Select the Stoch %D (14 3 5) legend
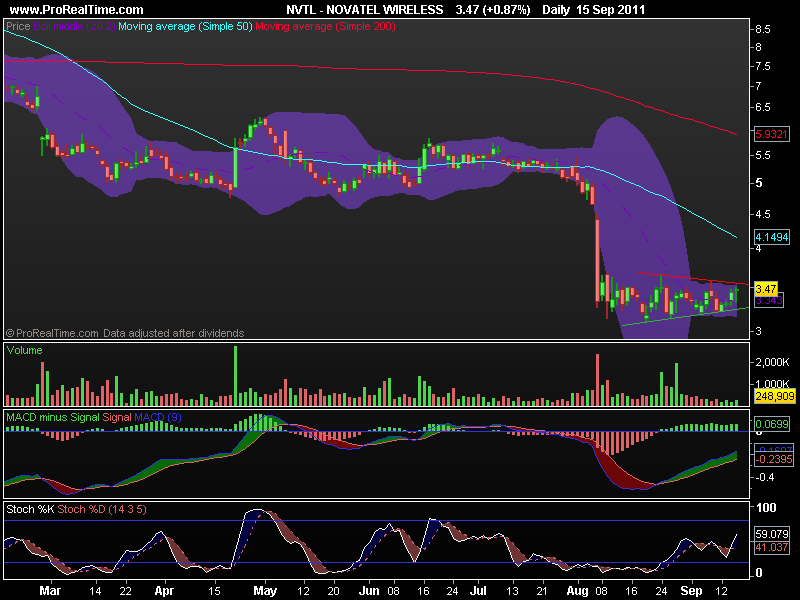The width and height of the screenshot is (800, 600). [102, 509]
